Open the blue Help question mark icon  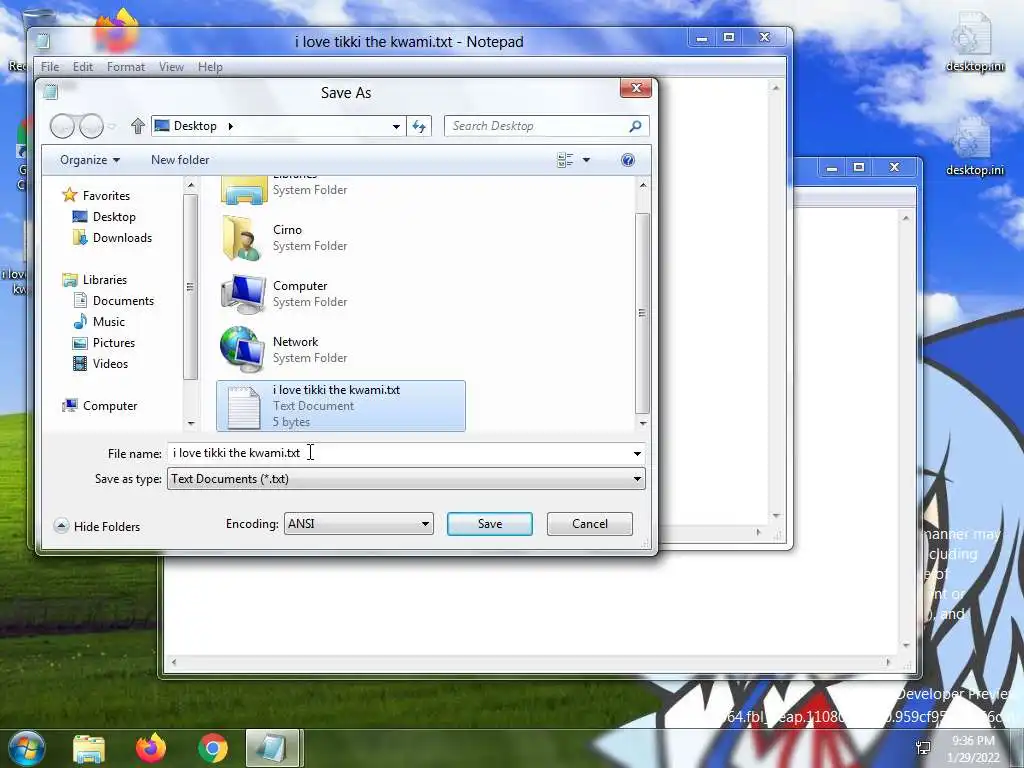[628, 160]
